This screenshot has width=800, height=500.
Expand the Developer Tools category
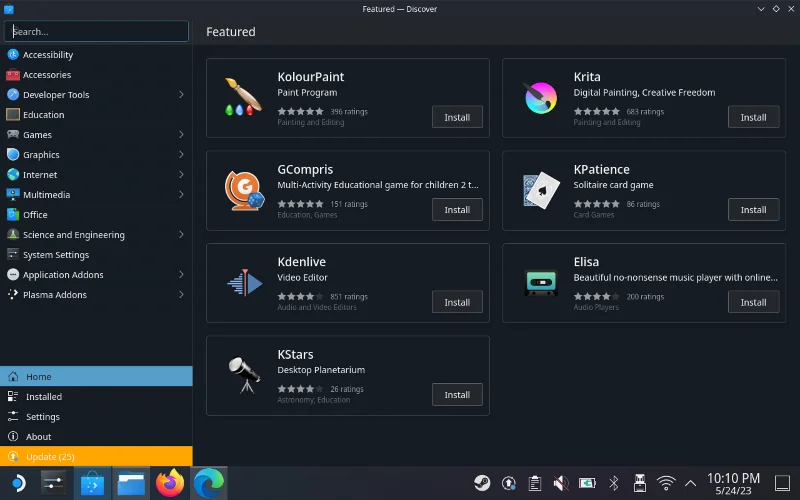point(181,94)
